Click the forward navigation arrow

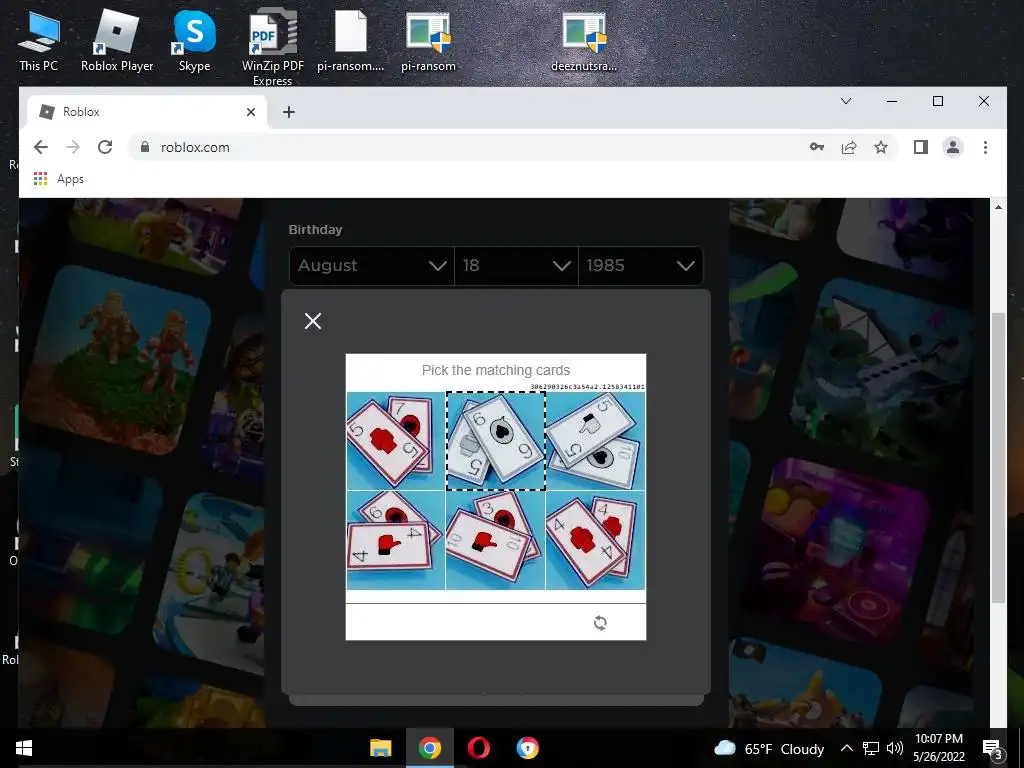[x=72, y=147]
